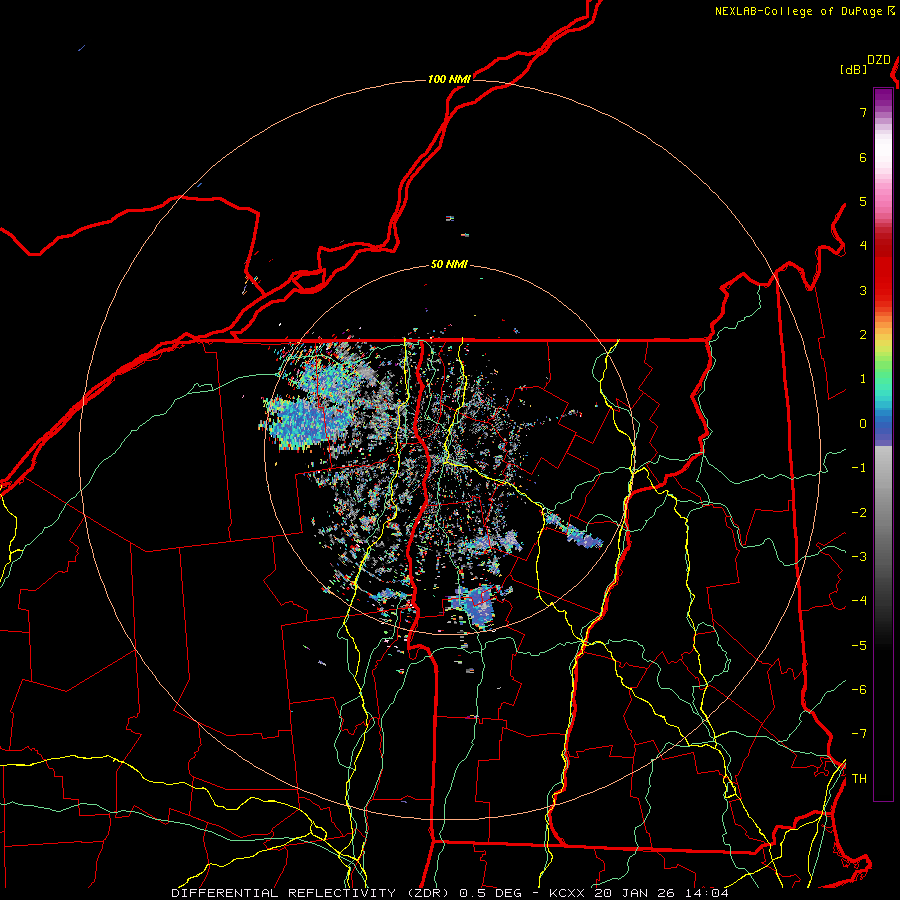This screenshot has width=900, height=900.
Task: Click the -6 value on color scale
Action: click(x=859, y=690)
